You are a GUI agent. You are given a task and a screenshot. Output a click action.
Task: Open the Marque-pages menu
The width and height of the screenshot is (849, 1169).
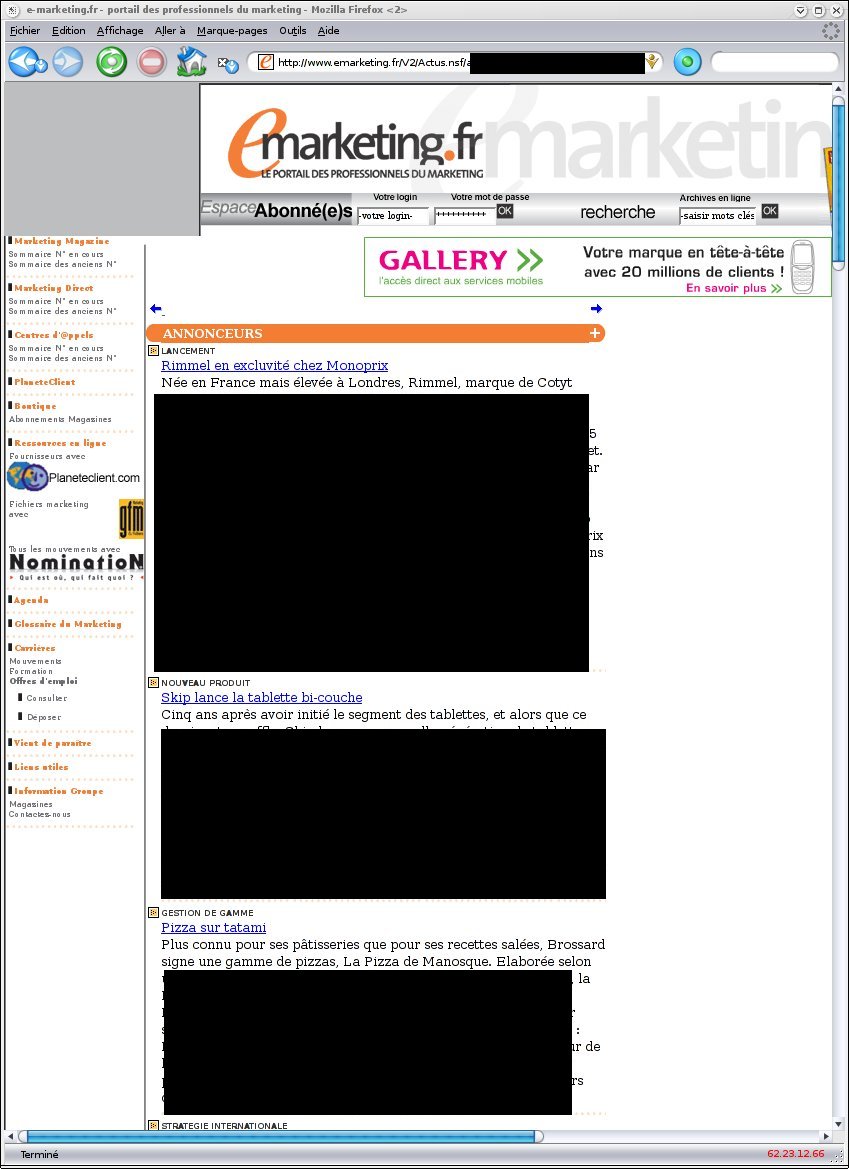tap(232, 31)
